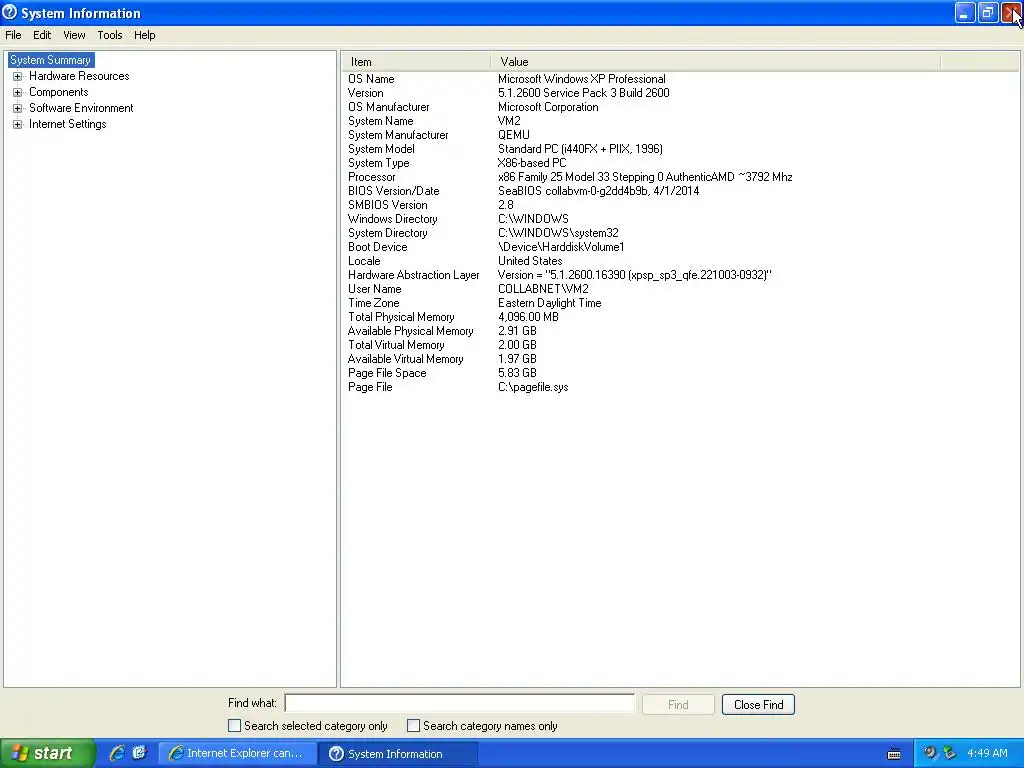Screen dimensions: 1024x768
Task: Open the View menu
Action: coord(74,35)
